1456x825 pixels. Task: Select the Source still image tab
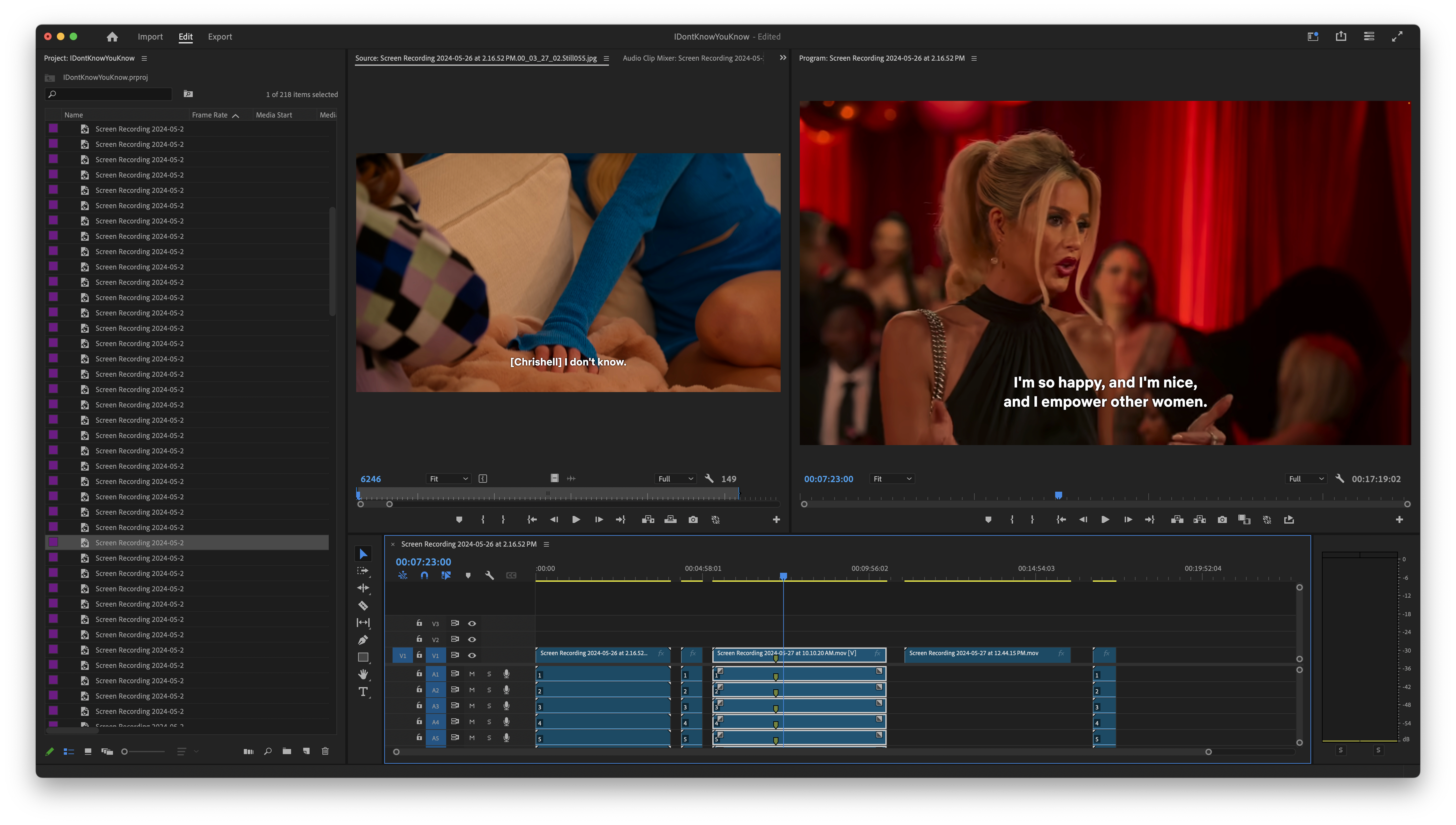point(476,58)
